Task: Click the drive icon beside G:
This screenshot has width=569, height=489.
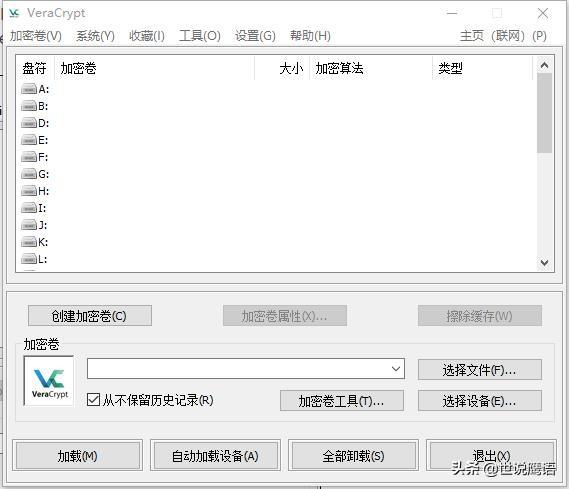Action: [29, 174]
